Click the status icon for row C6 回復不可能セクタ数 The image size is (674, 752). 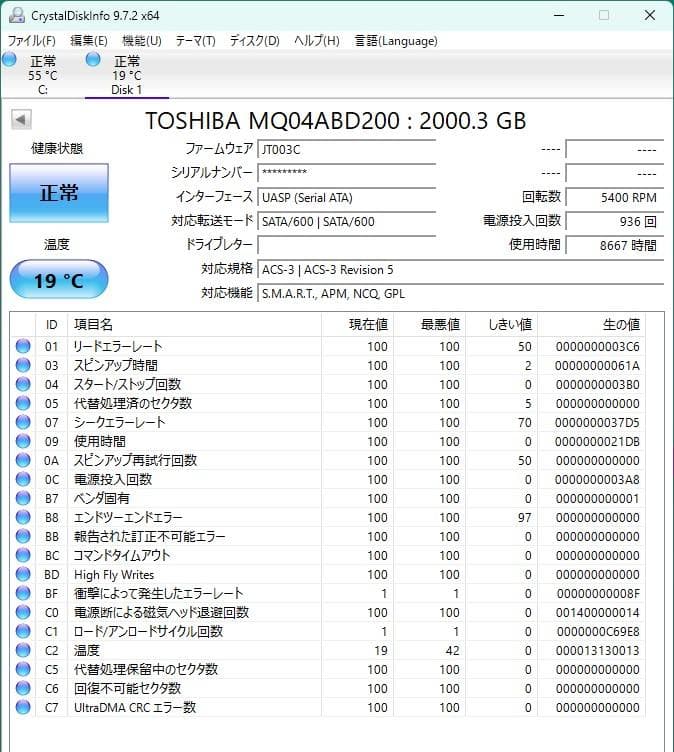tap(23, 688)
